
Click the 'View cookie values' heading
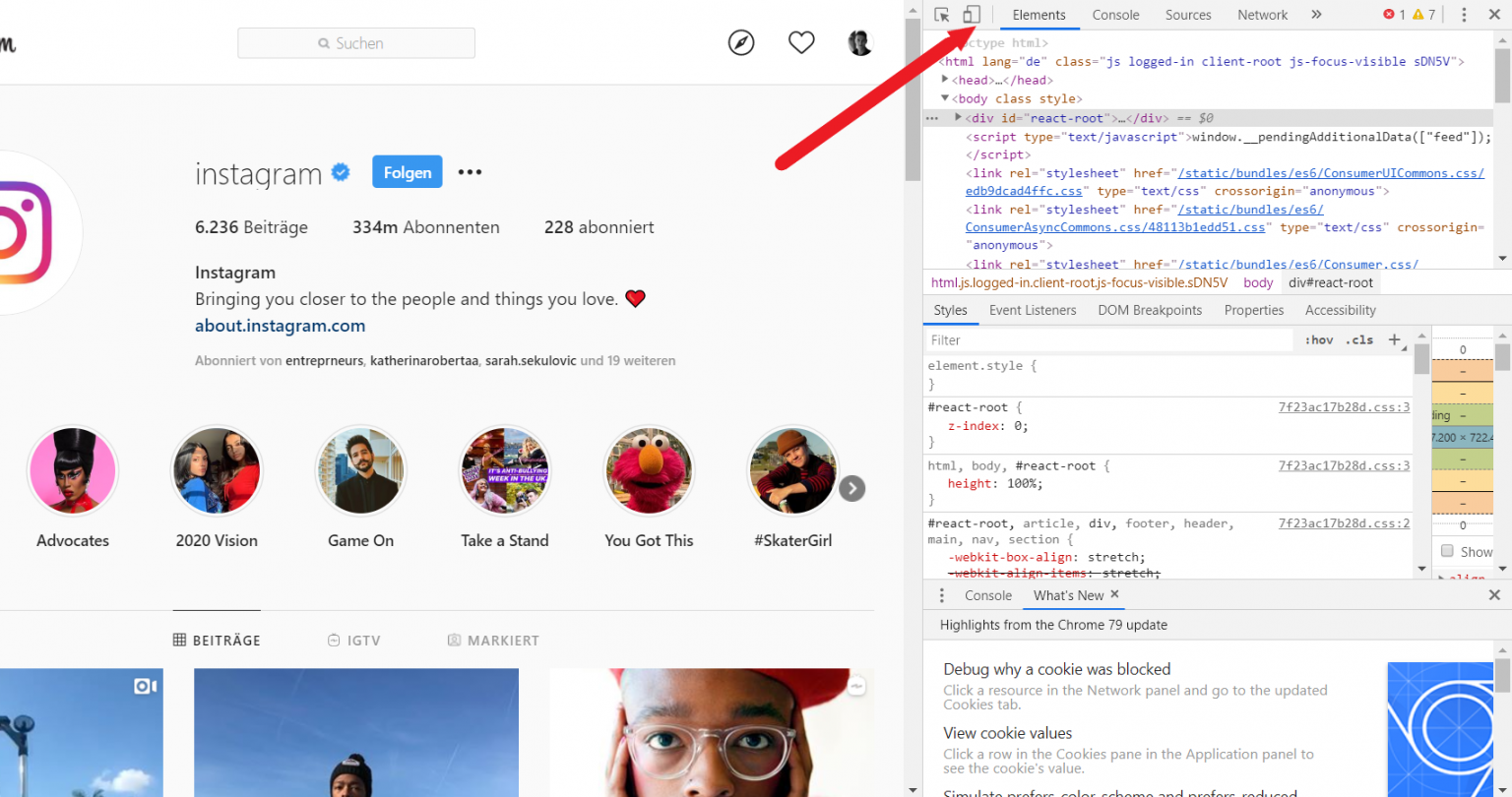pos(1008,733)
